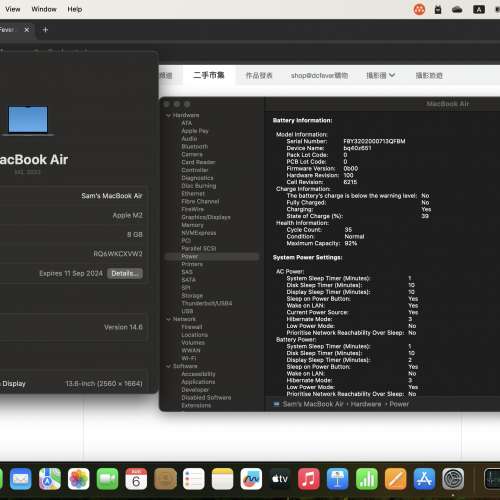This screenshot has height=500, width=500.
Task: Open the cloud status icon in menu bar
Action: 457,9
